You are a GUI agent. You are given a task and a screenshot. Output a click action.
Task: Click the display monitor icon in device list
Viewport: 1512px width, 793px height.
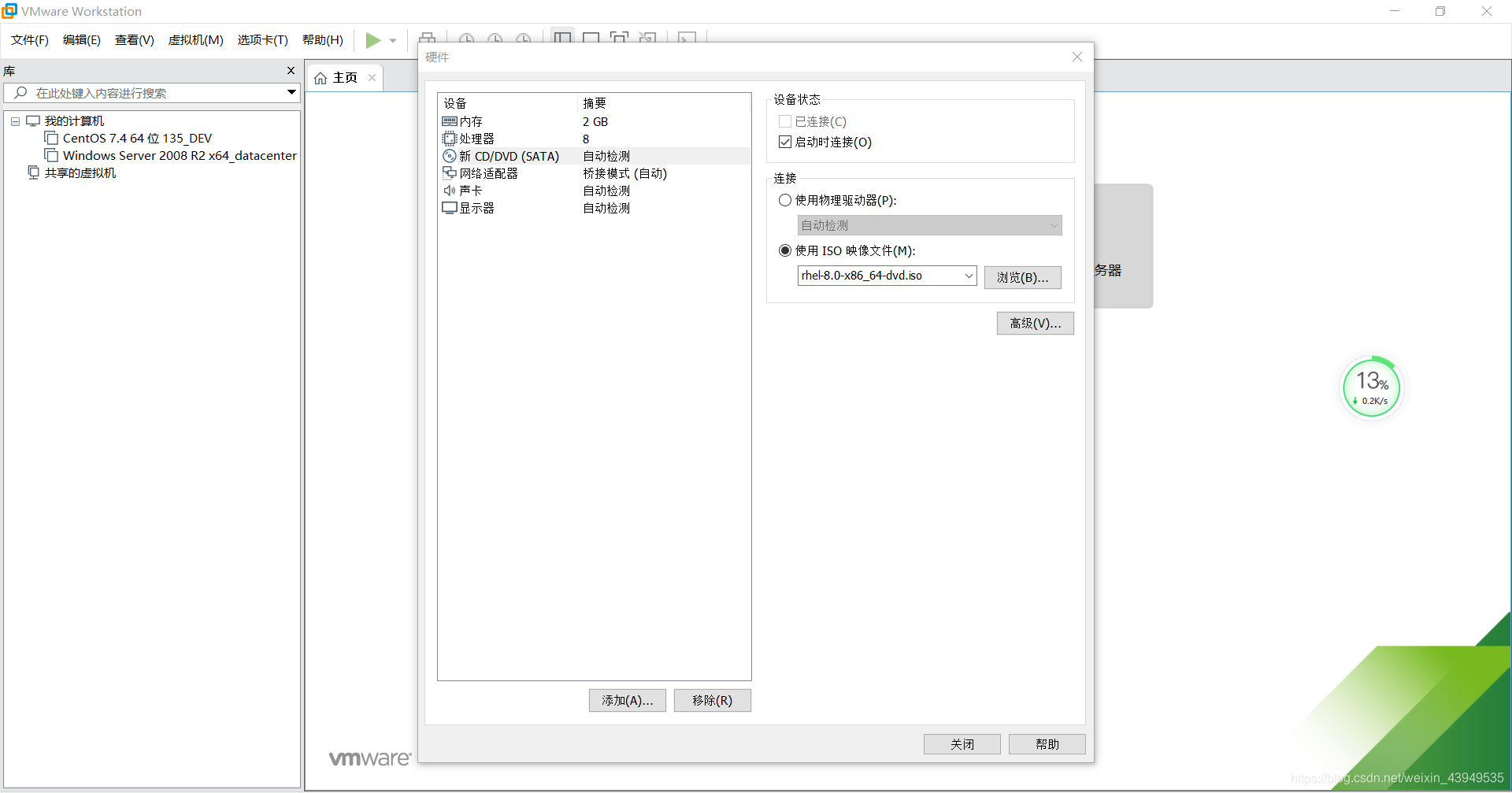pyautogui.click(x=450, y=208)
